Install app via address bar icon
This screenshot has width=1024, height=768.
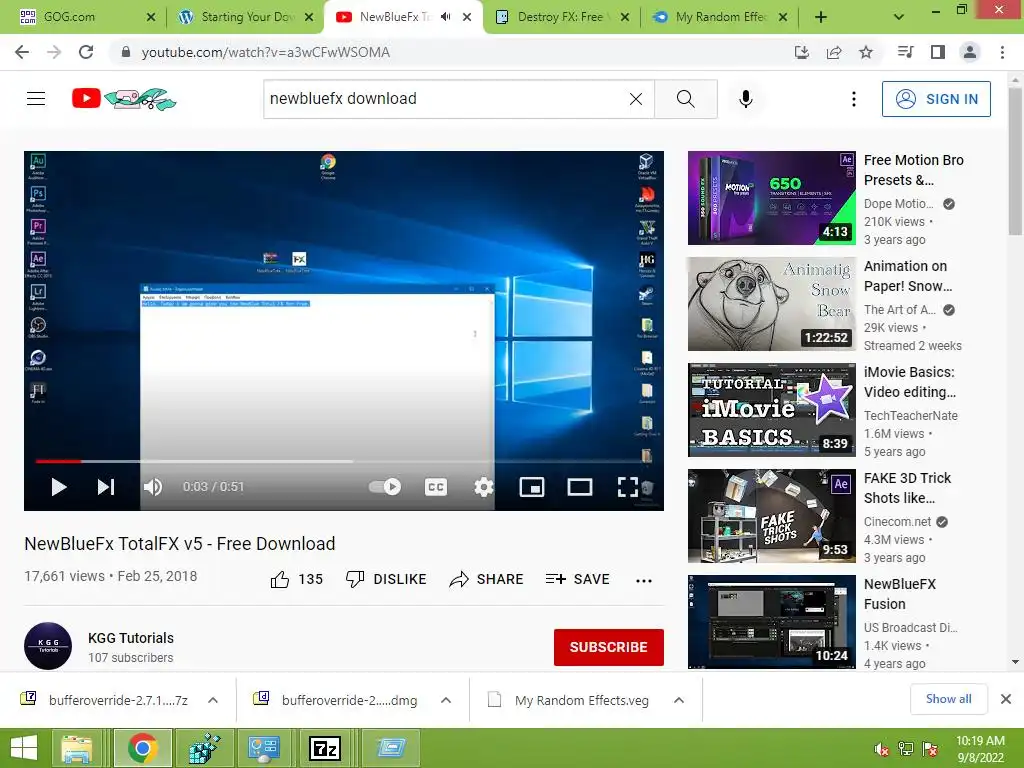pyautogui.click(x=801, y=52)
